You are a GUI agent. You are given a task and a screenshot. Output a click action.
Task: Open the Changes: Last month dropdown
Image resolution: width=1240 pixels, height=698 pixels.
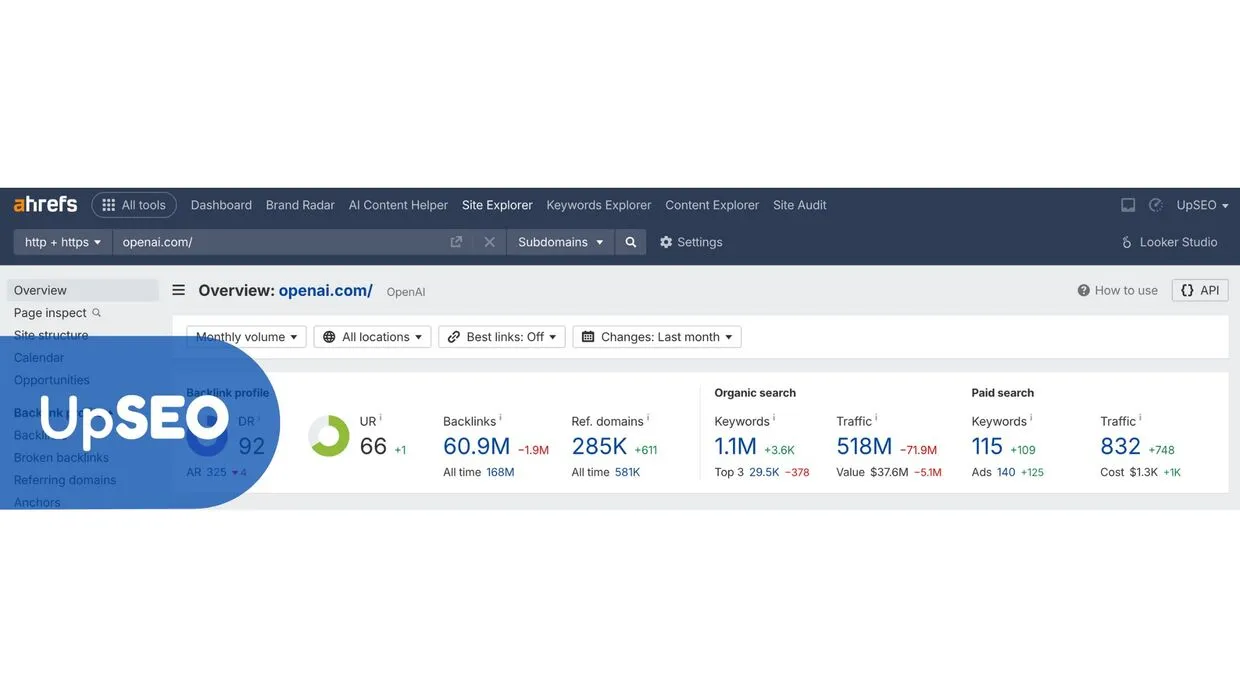657,336
